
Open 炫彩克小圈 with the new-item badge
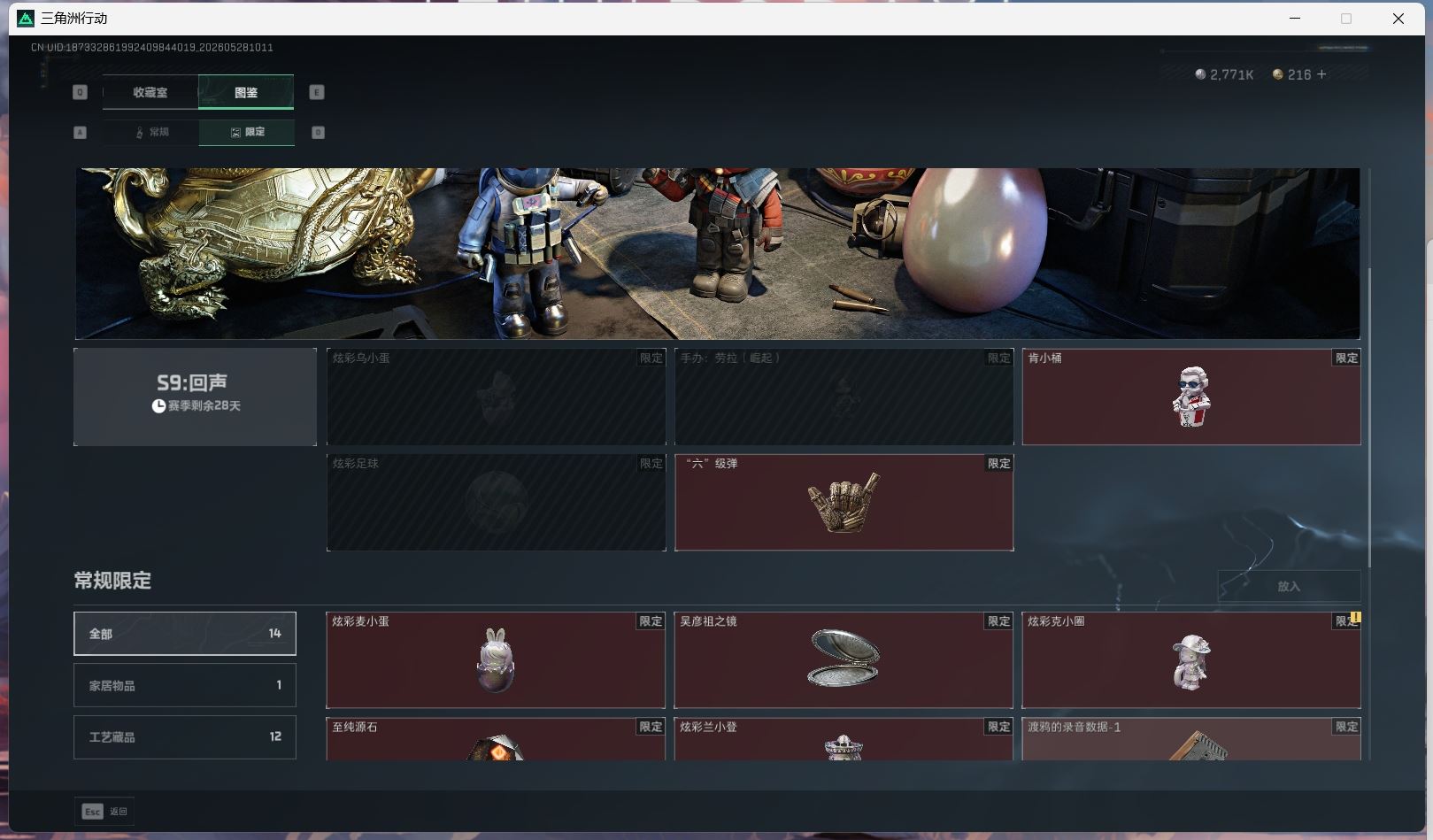click(1191, 659)
